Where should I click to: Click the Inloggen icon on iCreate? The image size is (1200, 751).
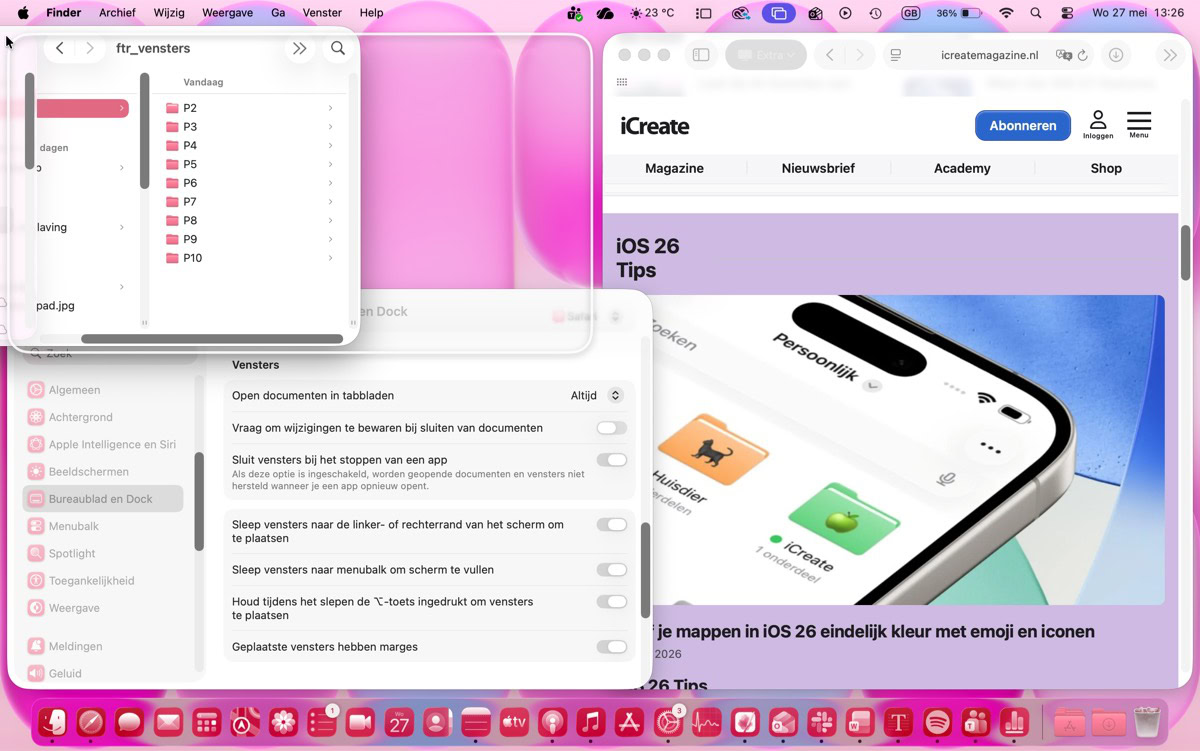click(x=1097, y=125)
